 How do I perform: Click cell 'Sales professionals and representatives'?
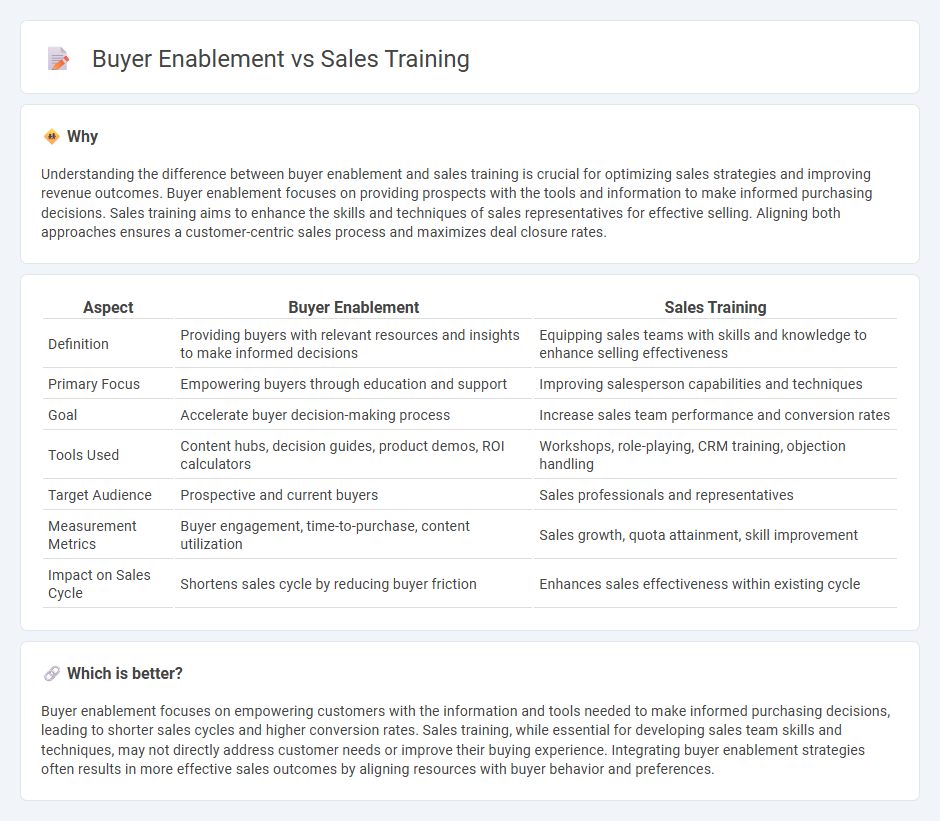715,495
